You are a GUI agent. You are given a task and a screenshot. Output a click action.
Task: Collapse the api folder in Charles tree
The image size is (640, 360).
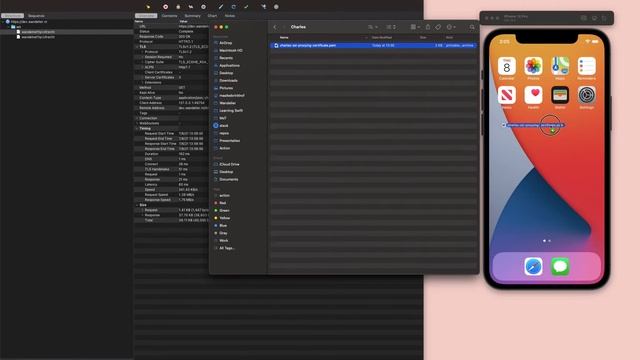coord(8,27)
